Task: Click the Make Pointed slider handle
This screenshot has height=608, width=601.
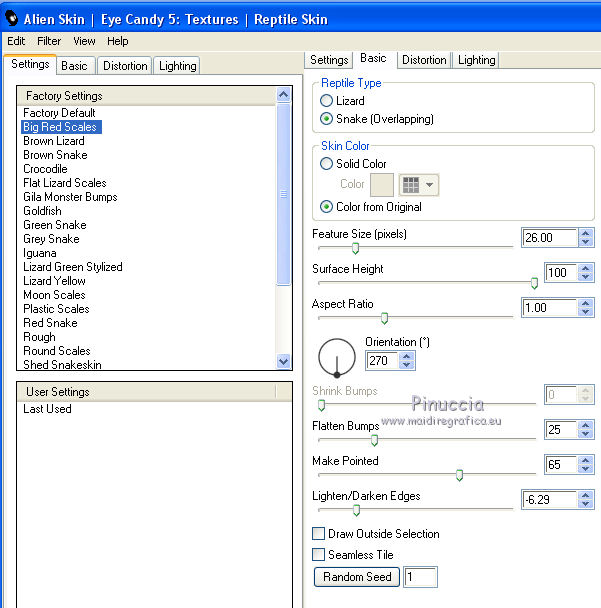Action: (x=459, y=475)
